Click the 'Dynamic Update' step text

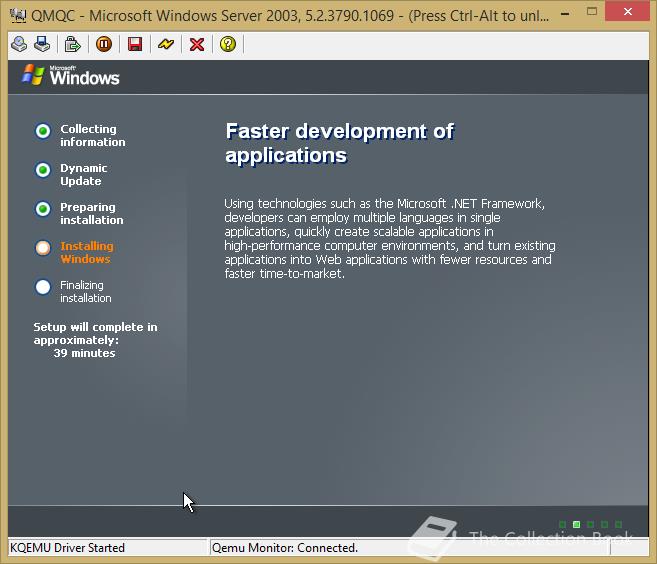click(83, 174)
